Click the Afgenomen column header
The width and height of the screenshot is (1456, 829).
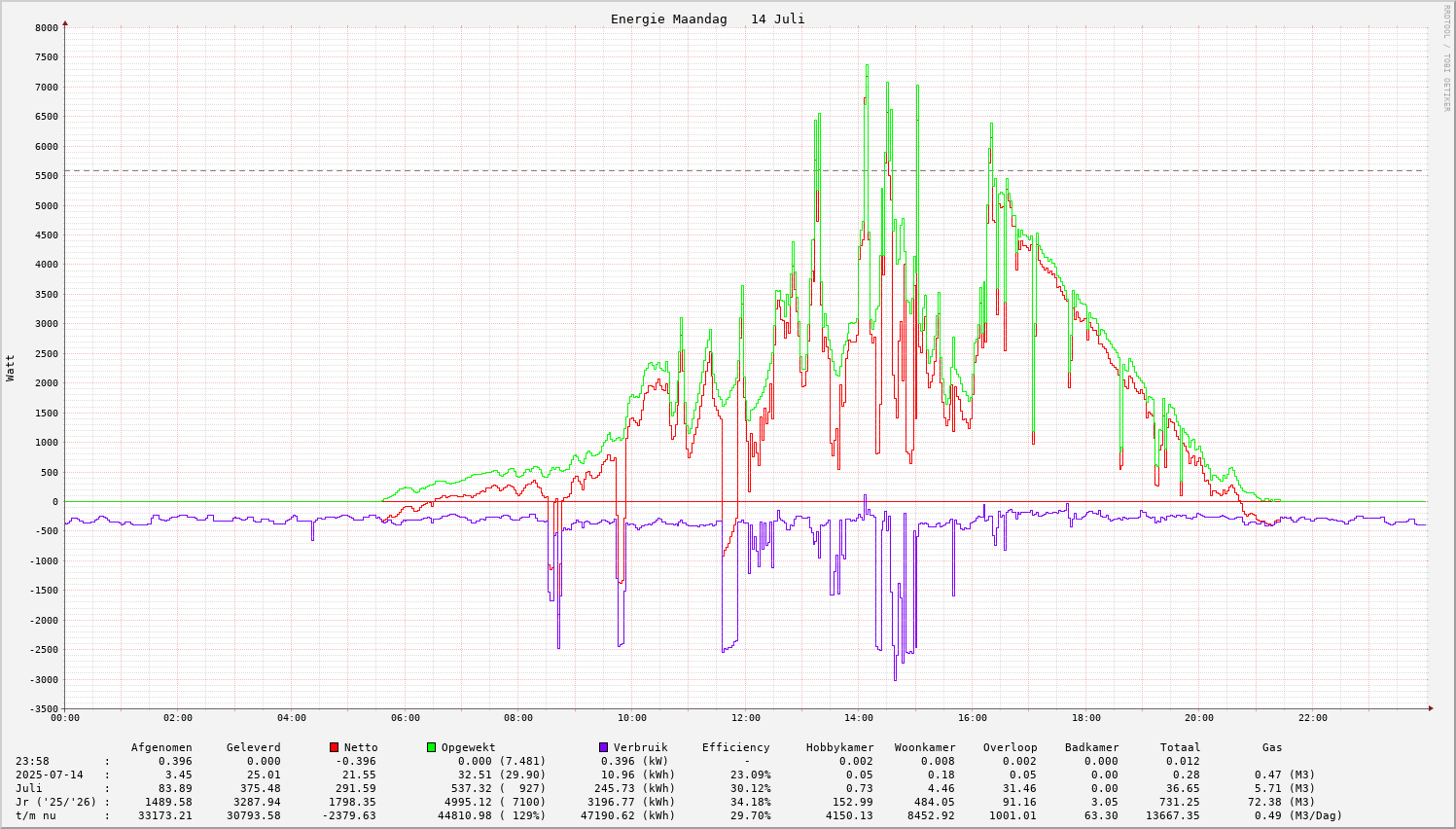point(161,747)
